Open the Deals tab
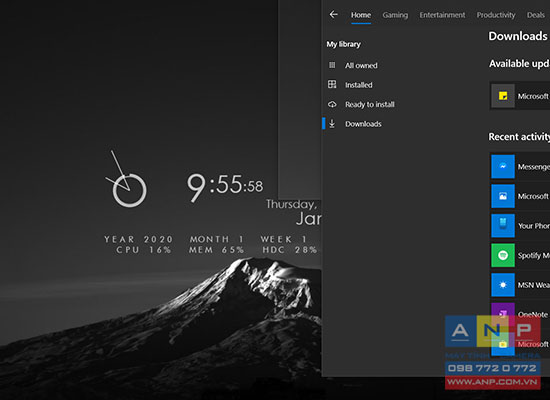The image size is (550, 400). (x=536, y=15)
